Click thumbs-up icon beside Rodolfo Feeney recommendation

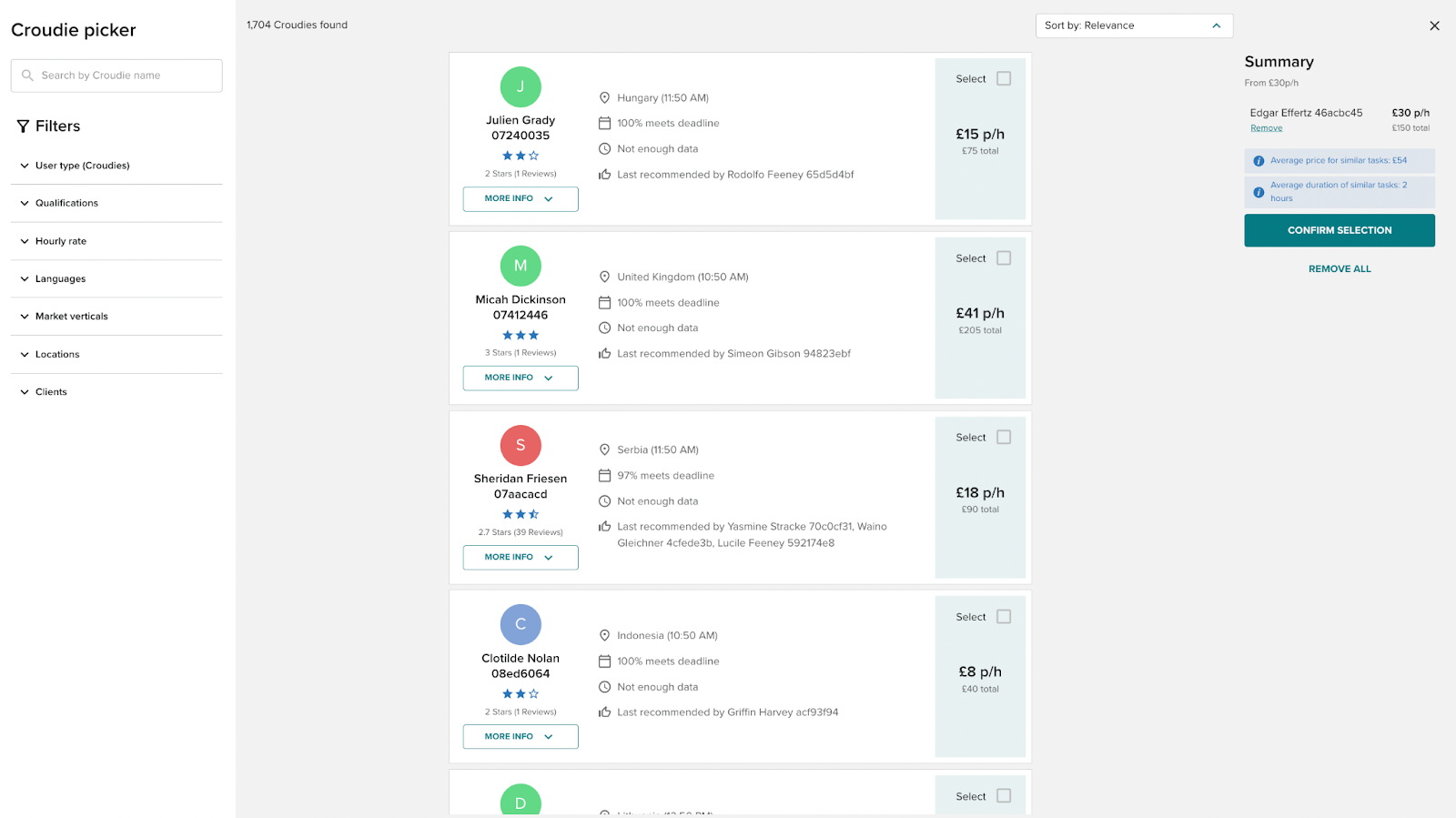click(x=604, y=174)
